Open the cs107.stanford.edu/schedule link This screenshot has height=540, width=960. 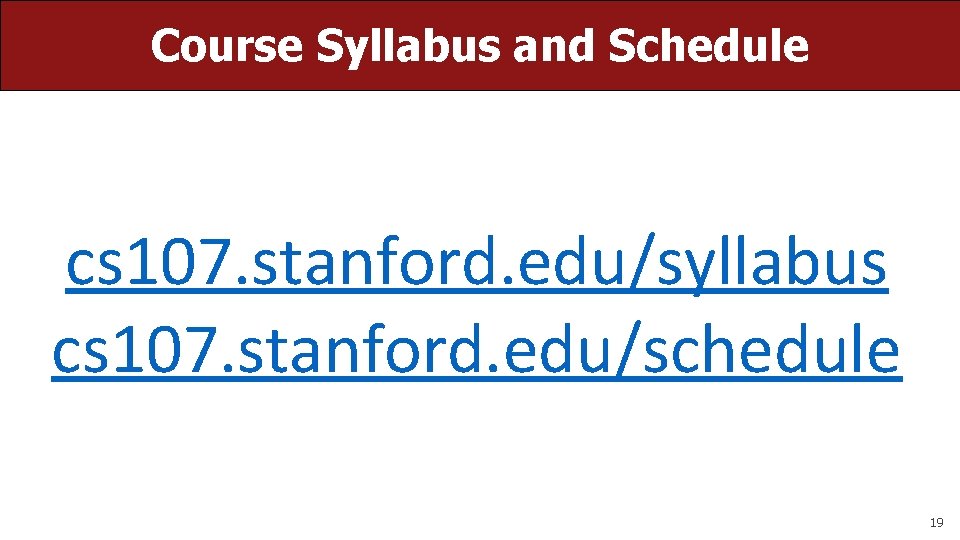(x=476, y=350)
